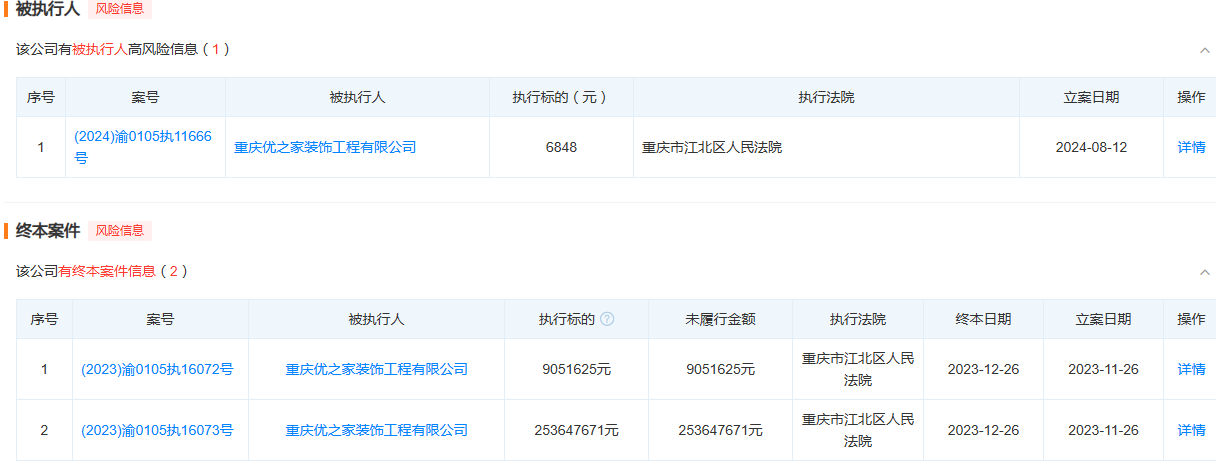
Task: Click 终本日期 2023-12-26 in row 1
Action: 983,369
